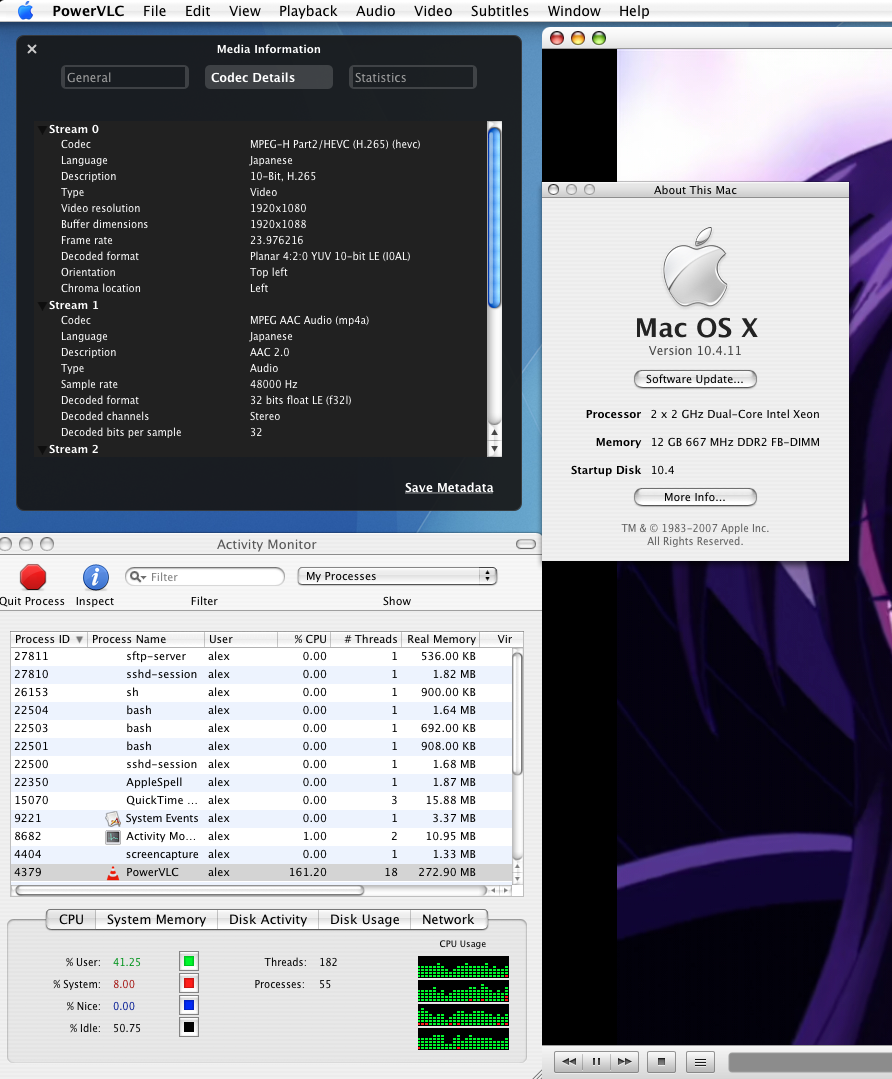Collapse the Stream 0 section

(42, 129)
